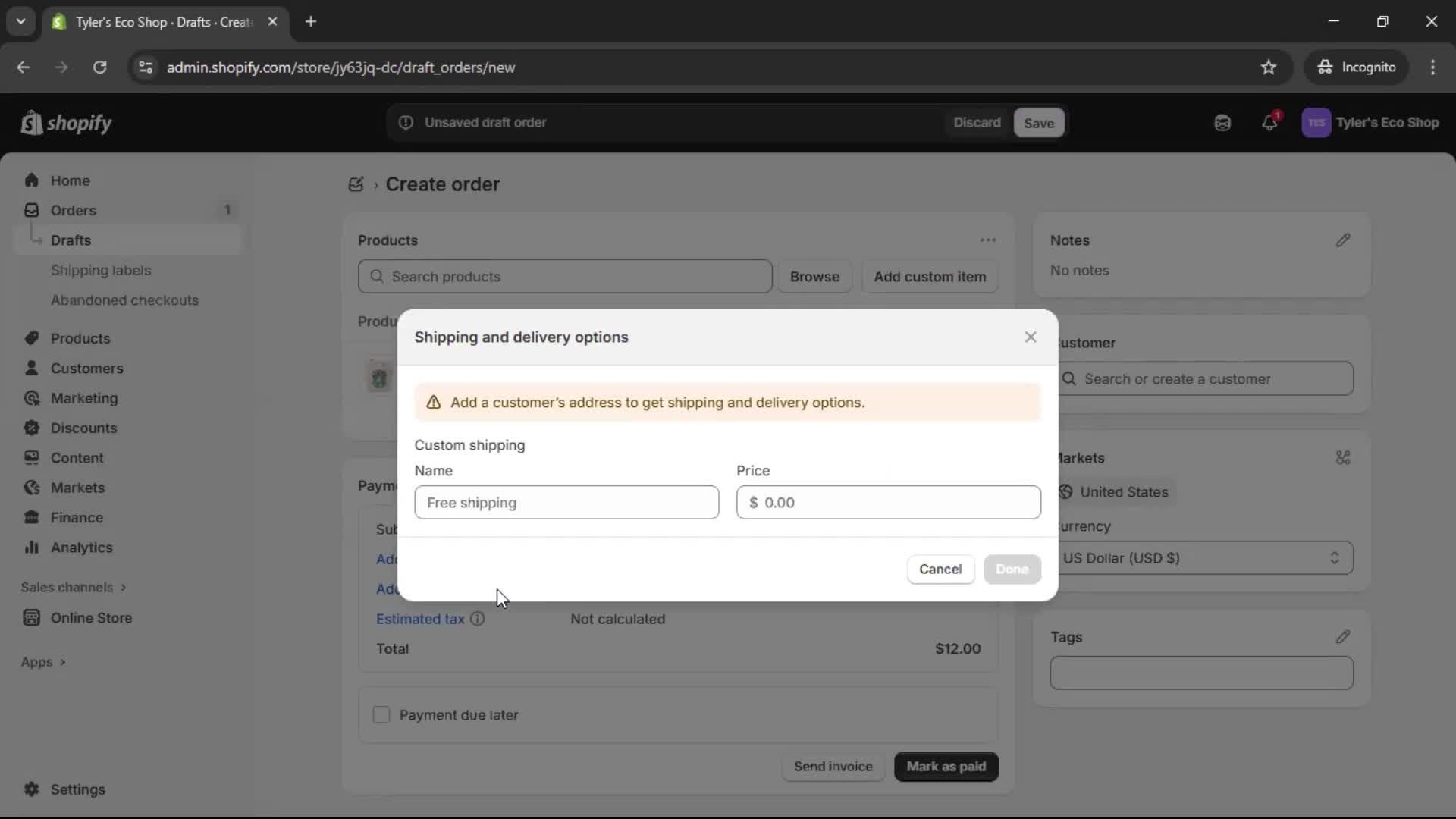Edit Tags using the pencil icon

click(1344, 637)
